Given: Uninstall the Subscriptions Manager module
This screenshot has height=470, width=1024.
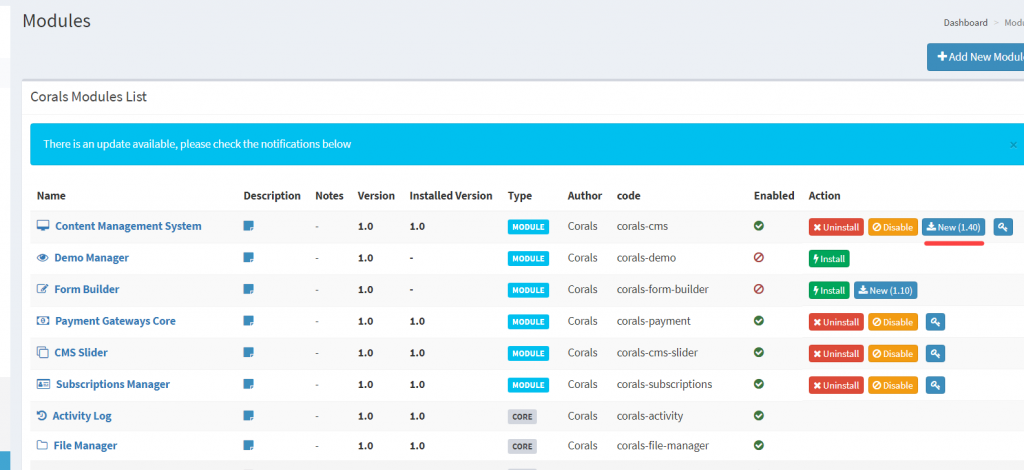Looking at the screenshot, I should point(837,385).
